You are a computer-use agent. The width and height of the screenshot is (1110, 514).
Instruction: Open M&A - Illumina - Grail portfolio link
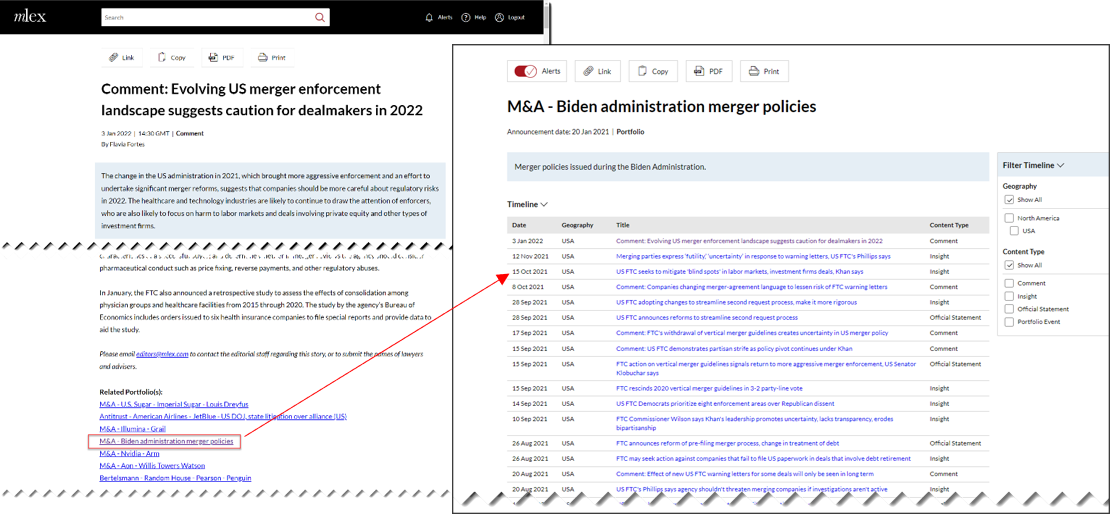pos(133,429)
